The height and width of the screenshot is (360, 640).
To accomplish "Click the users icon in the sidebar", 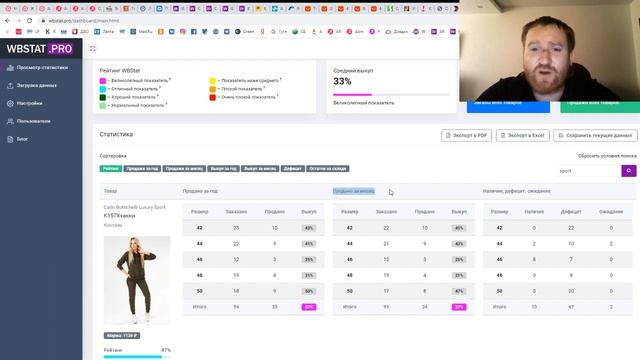I will pyautogui.click(x=10, y=121).
